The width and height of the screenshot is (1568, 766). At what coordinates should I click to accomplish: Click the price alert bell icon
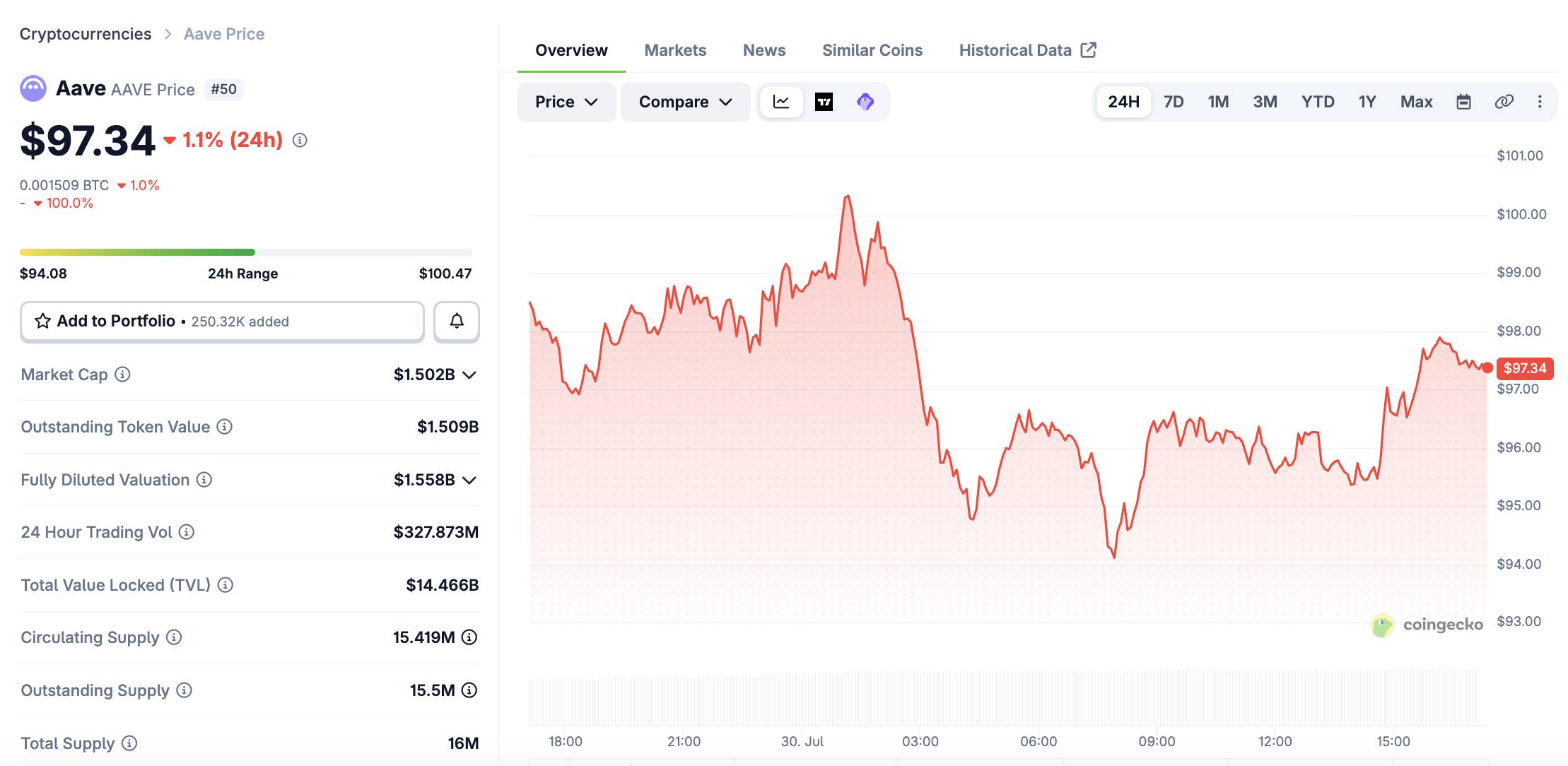(457, 322)
